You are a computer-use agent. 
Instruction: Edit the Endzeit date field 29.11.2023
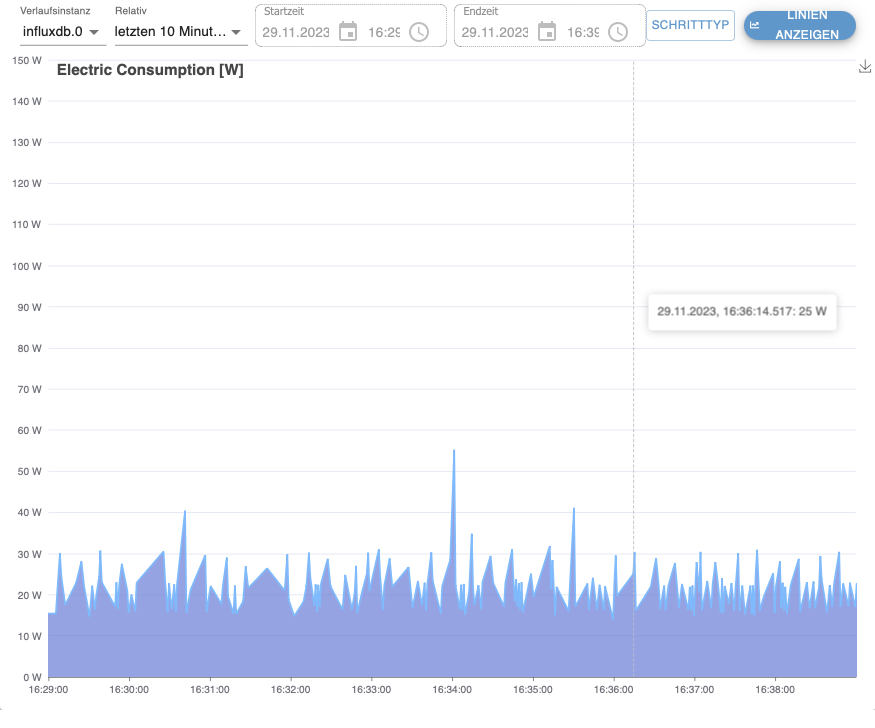coord(494,32)
